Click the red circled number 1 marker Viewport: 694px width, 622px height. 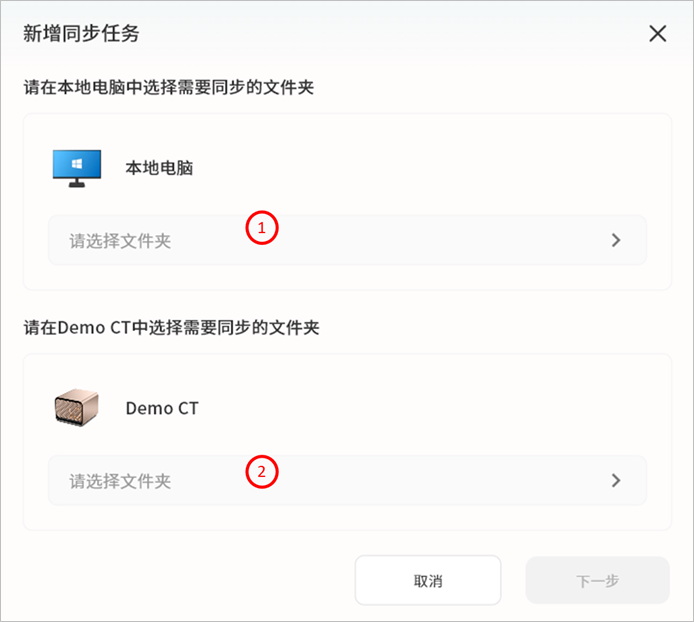[261, 228]
